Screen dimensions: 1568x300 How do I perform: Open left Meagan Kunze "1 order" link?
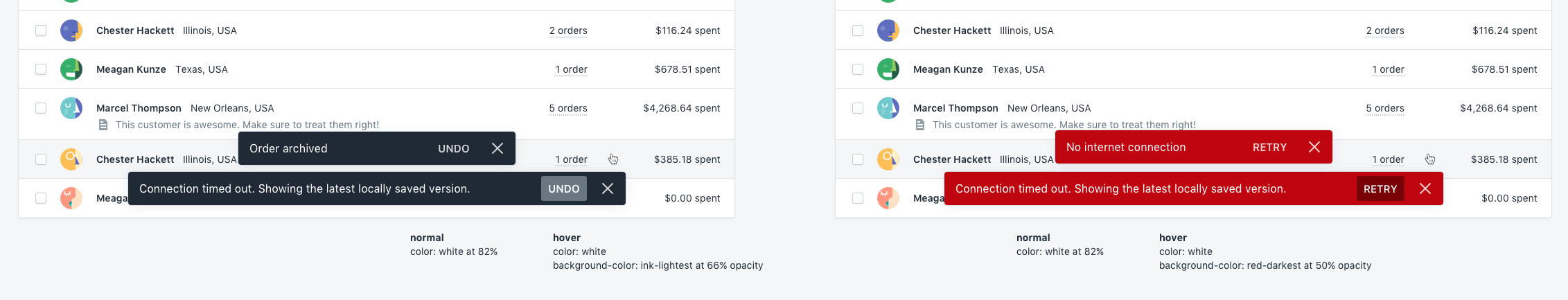572,69
